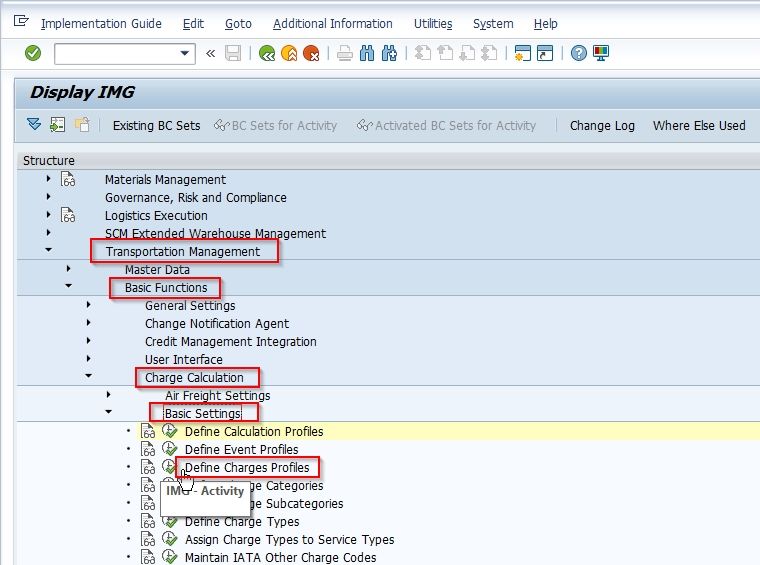Click the Find binoculars icon
Viewport: 760px width, 565px height.
(x=367, y=53)
